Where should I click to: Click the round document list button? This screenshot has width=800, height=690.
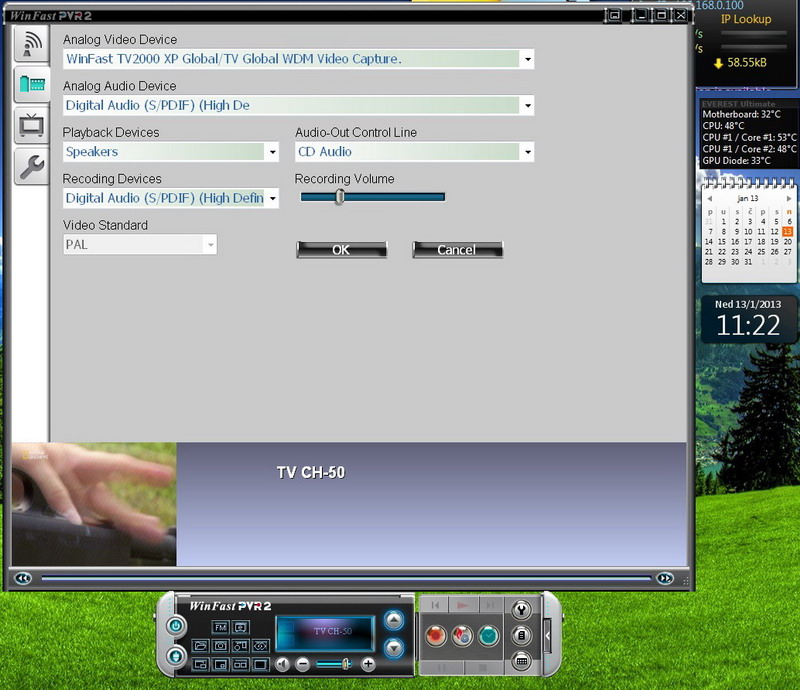(521, 635)
